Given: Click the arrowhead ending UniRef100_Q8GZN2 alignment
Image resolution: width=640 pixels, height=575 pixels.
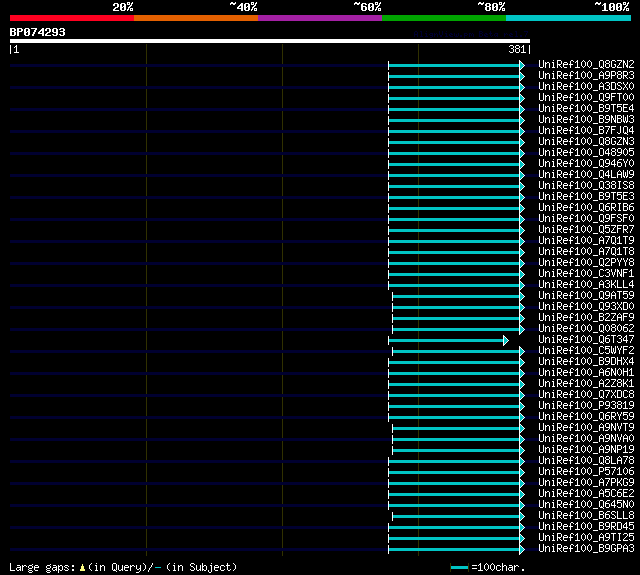Looking at the screenshot, I should (522, 65).
